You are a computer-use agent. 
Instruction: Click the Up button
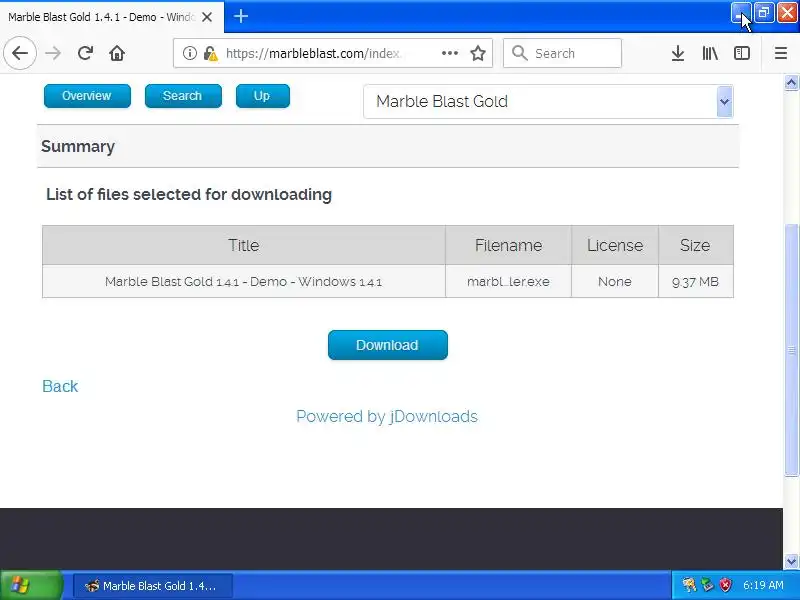(x=263, y=96)
